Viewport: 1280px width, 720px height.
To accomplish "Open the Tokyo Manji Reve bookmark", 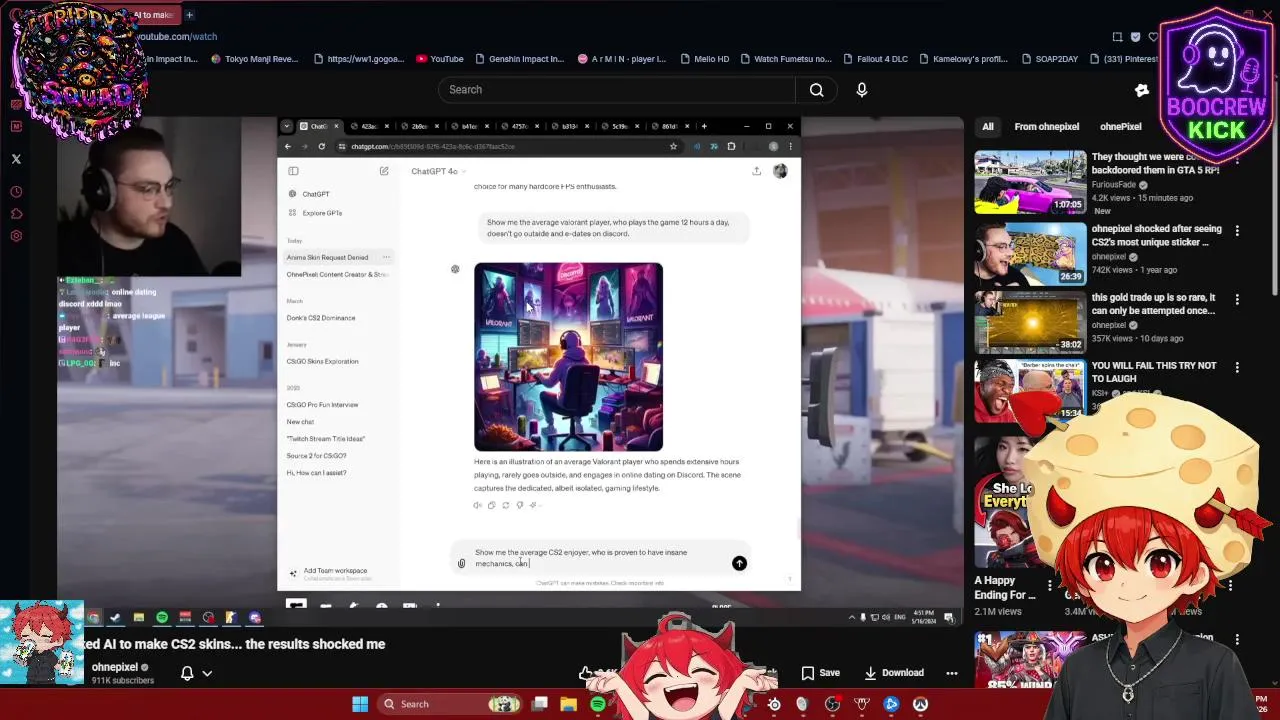I will coord(254,59).
